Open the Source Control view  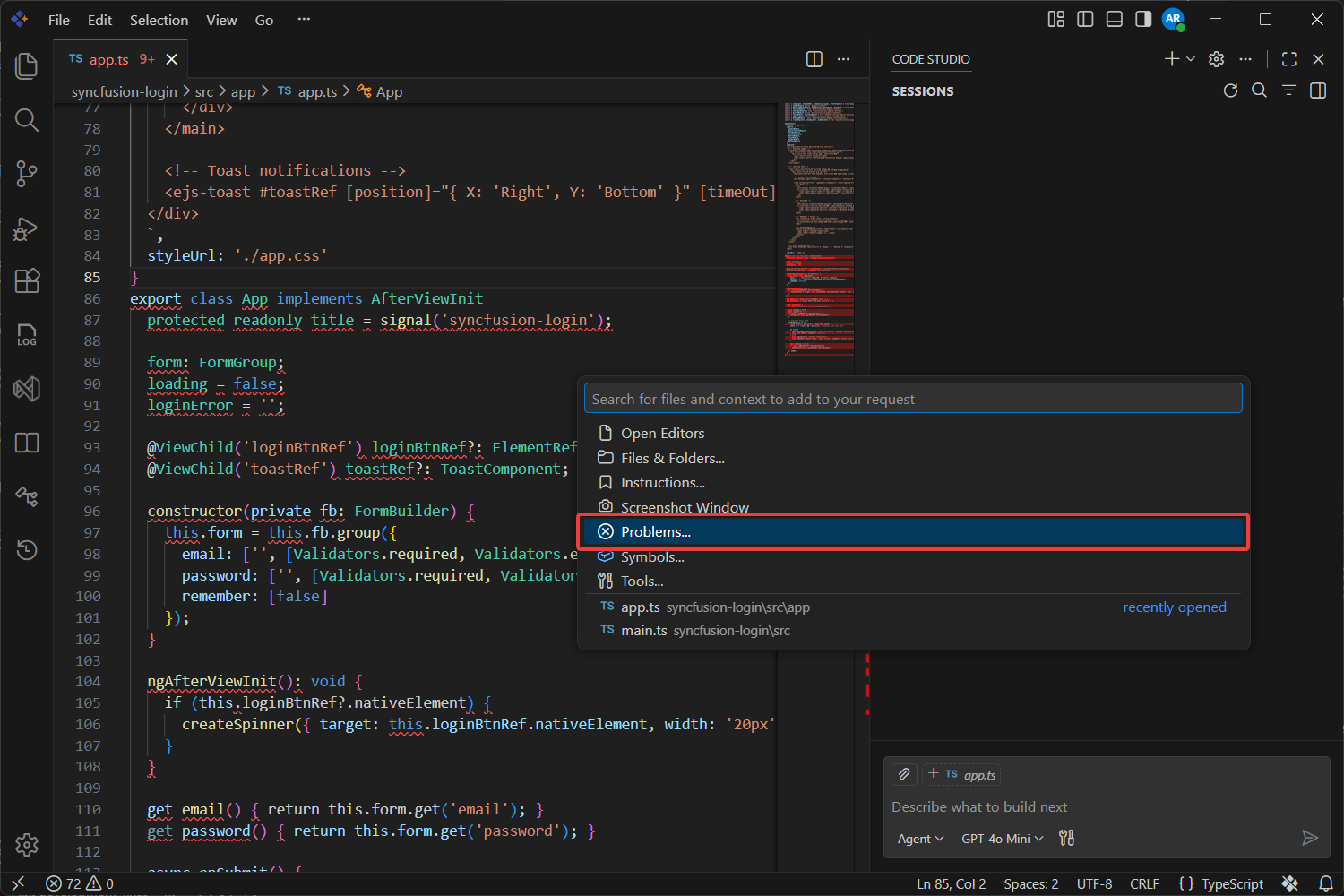point(26,174)
